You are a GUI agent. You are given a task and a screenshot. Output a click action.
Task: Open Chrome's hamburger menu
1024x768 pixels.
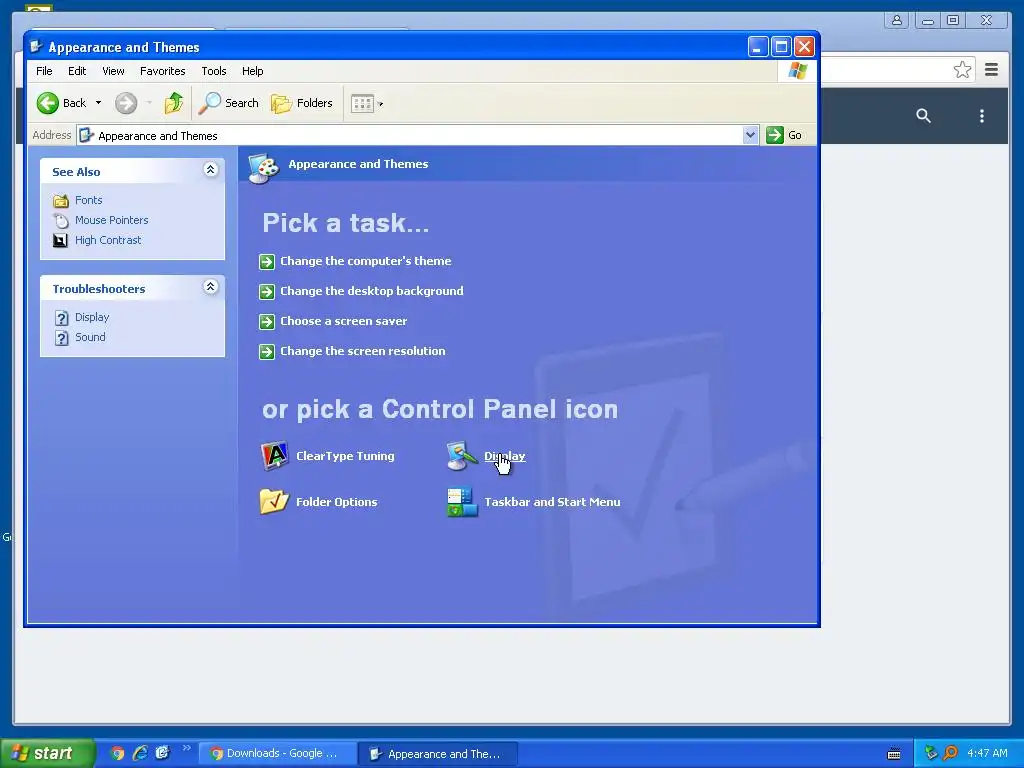pos(991,69)
